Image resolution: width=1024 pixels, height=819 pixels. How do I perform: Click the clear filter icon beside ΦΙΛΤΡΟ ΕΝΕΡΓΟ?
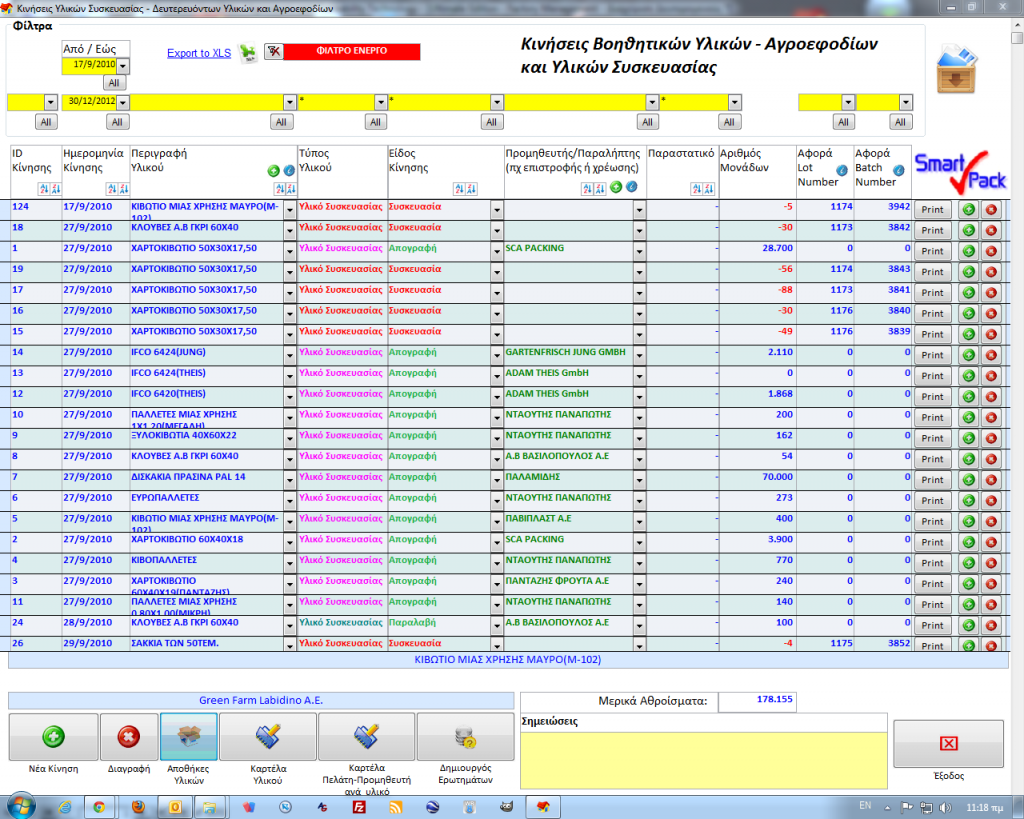274,51
